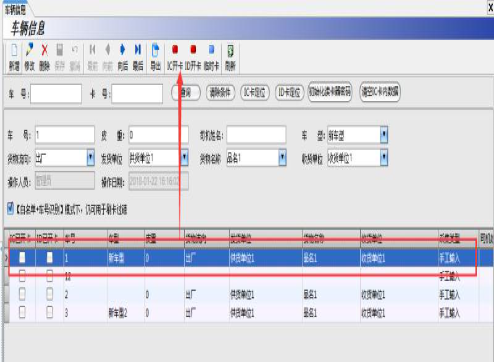
Task: Toggle ID已开卡 checkbox in vehicle 1 row
Action: coord(49,257)
